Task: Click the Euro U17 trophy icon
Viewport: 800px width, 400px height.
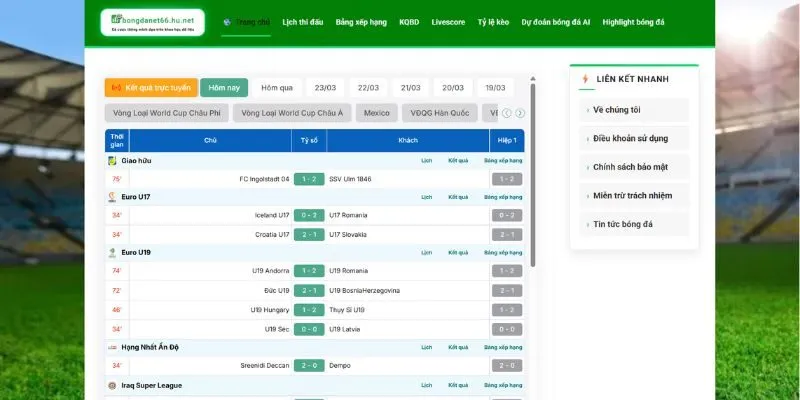Action: pos(112,197)
